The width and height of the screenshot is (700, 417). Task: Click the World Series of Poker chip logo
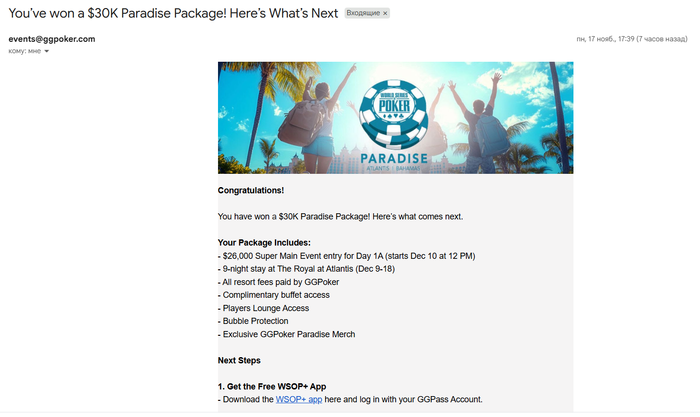pyautogui.click(x=393, y=113)
